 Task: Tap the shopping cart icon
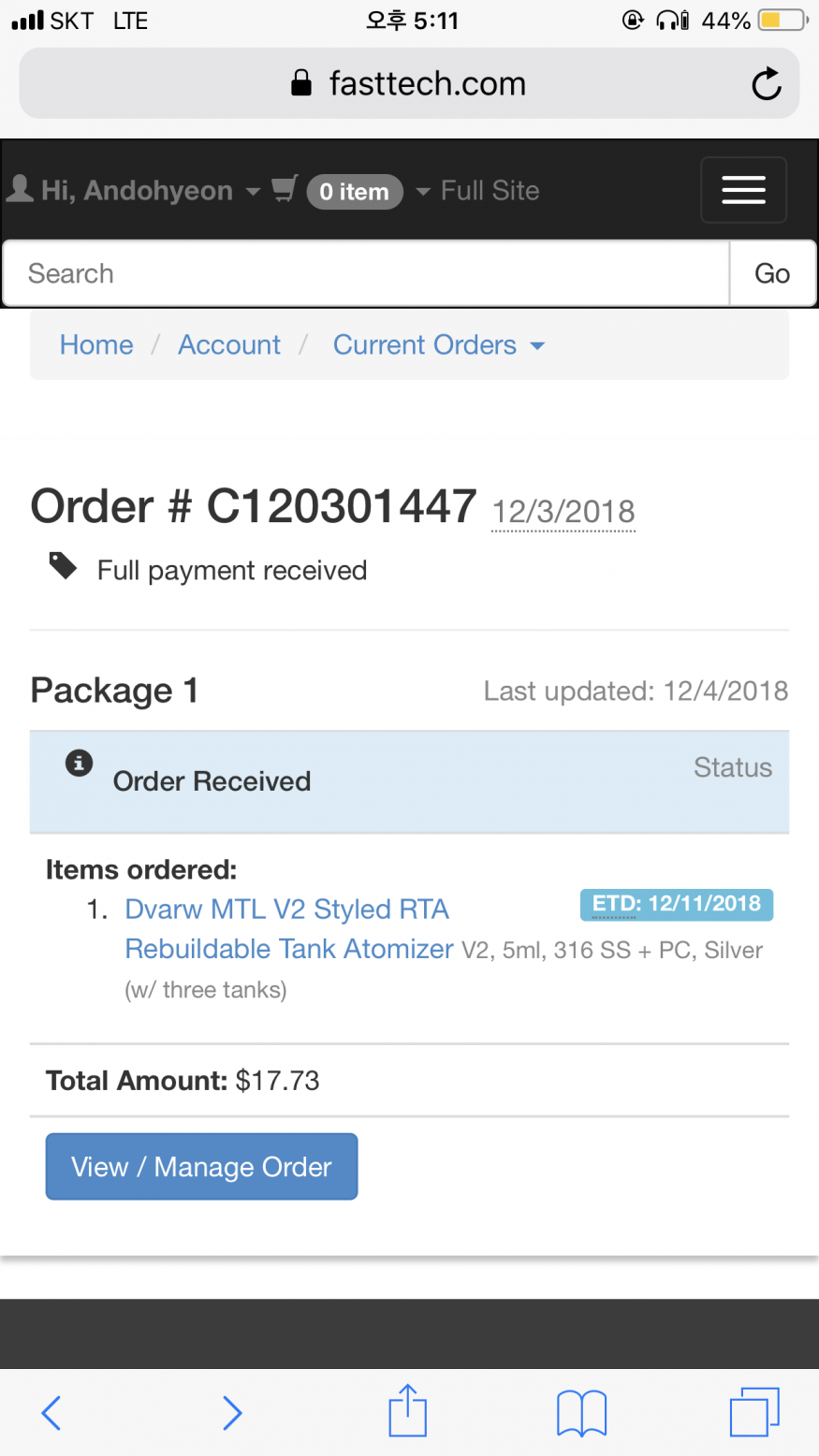tap(285, 190)
